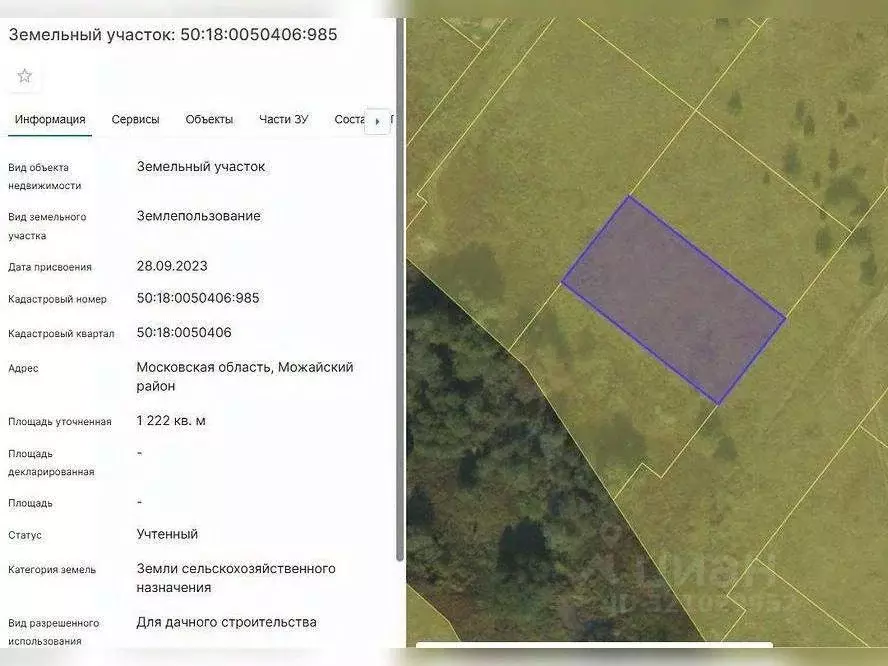Click the Статус label
Viewport: 888px width, 666px height.
click(x=25, y=535)
